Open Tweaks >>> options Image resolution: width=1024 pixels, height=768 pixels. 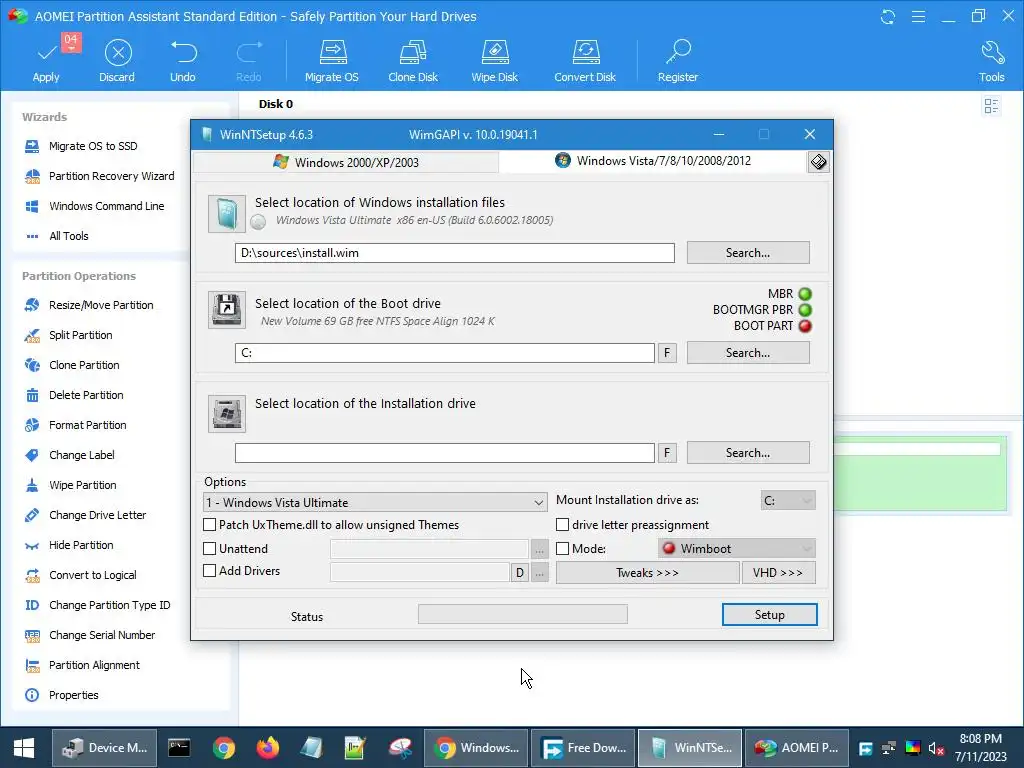point(647,573)
